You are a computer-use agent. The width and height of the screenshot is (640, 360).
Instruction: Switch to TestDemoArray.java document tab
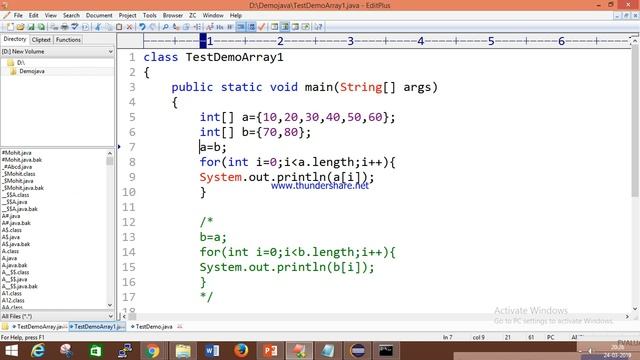tap(39, 327)
